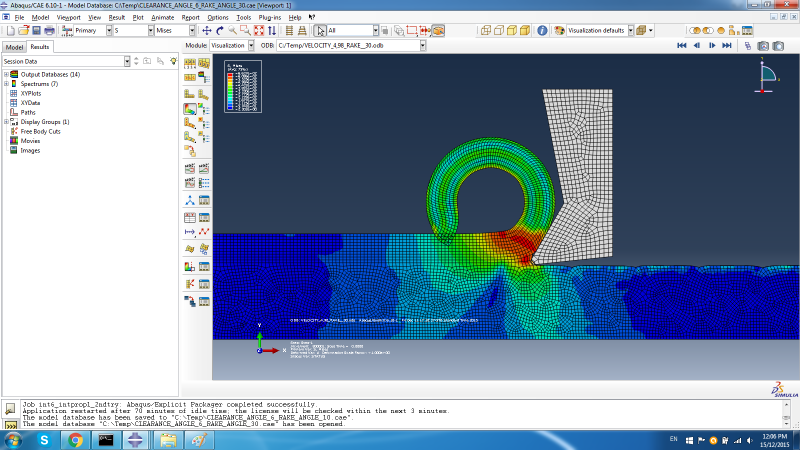
Task: Open the Result menu
Action: pyautogui.click(x=116, y=17)
